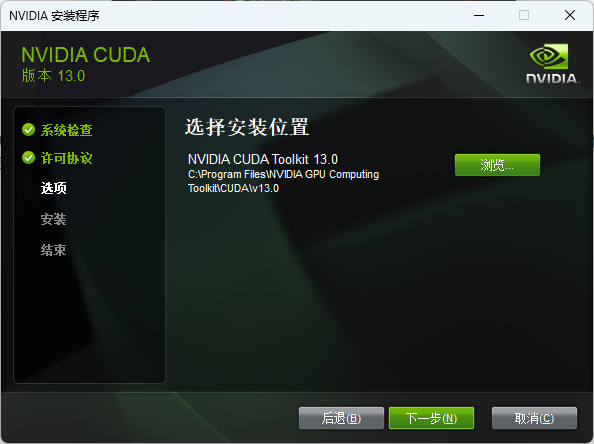Minimize the NVIDIA installer window

coord(479,16)
